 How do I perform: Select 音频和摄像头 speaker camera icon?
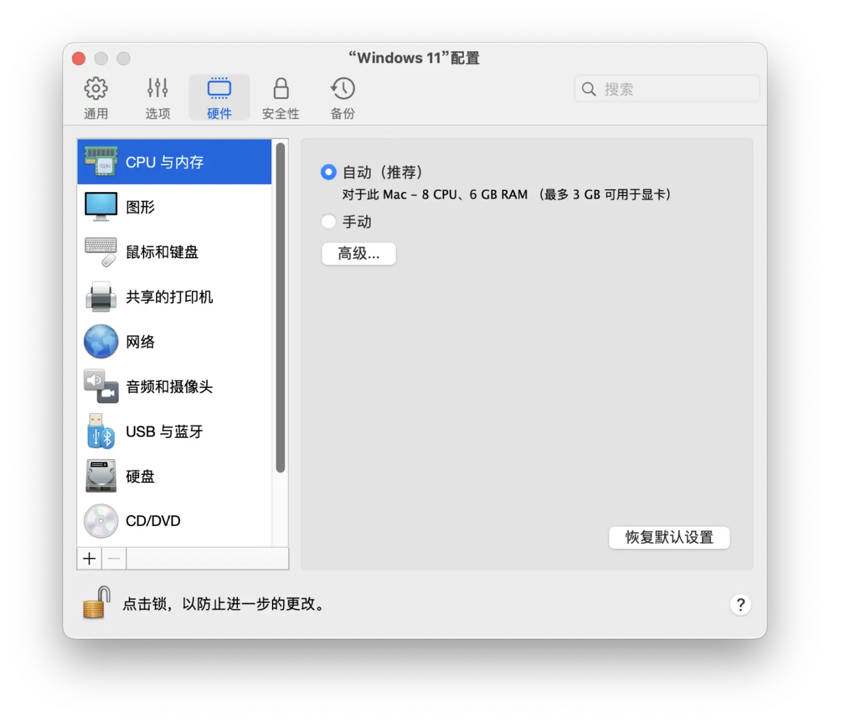101,387
